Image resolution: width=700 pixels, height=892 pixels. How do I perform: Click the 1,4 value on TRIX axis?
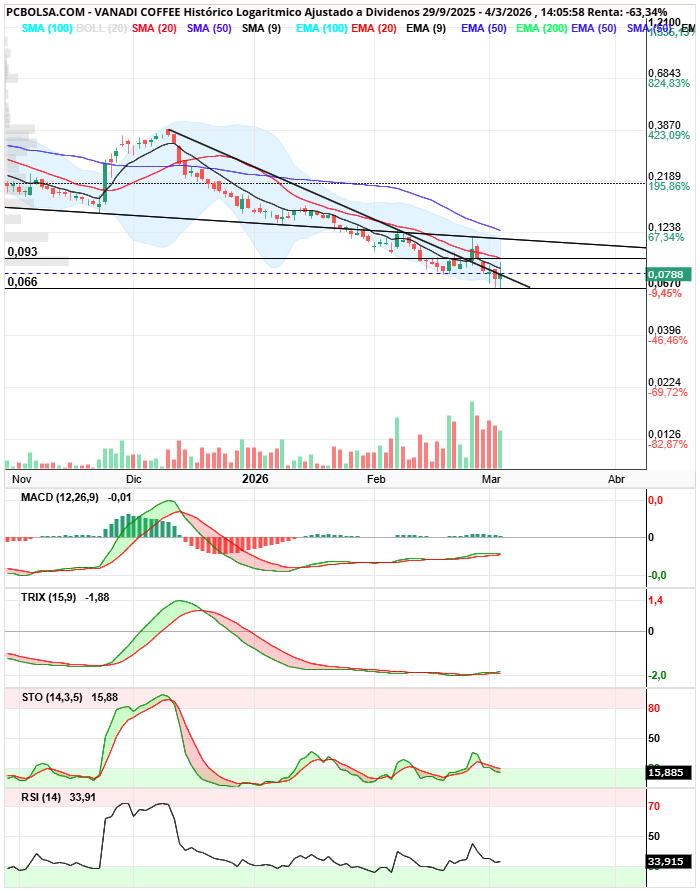[x=656, y=601]
